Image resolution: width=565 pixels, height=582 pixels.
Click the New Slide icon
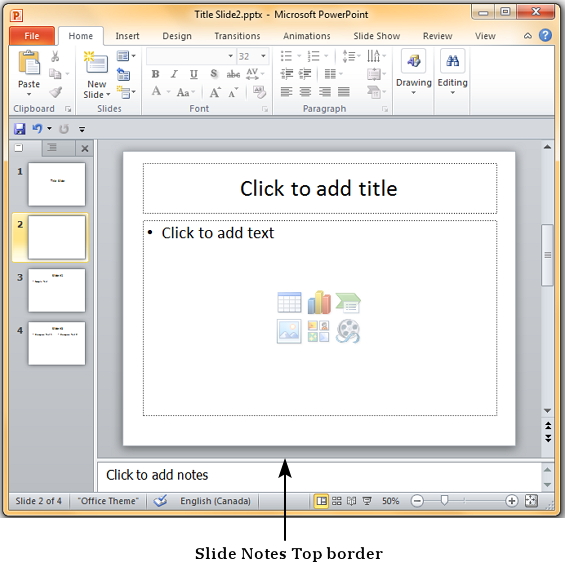[96, 62]
